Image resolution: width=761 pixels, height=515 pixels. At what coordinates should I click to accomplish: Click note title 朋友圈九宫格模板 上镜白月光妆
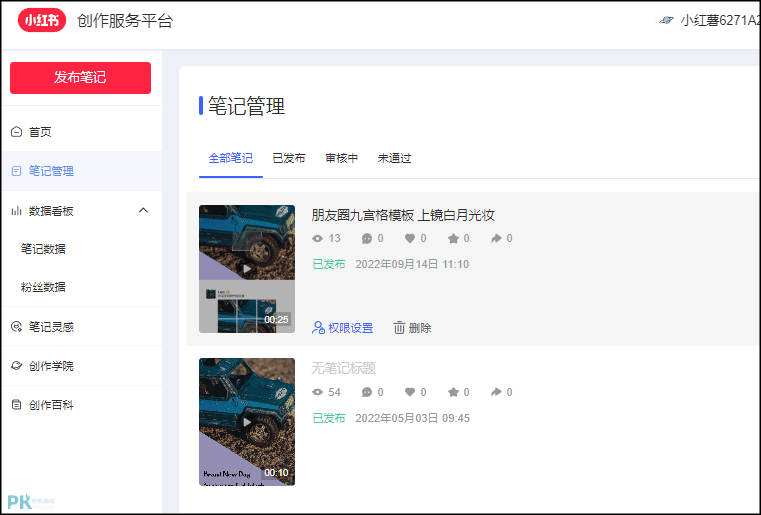coord(403,215)
